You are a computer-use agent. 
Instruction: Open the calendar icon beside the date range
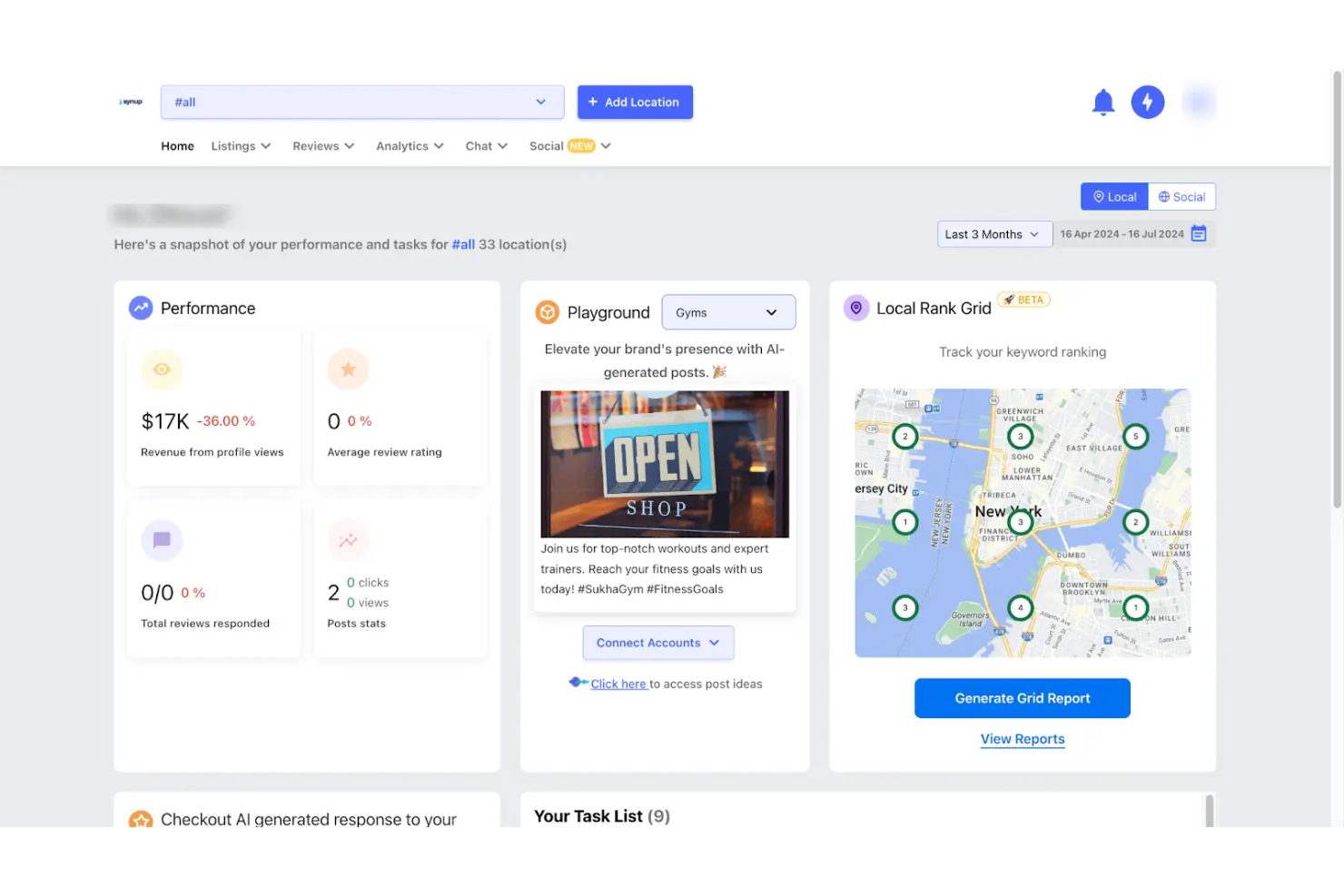[1199, 233]
